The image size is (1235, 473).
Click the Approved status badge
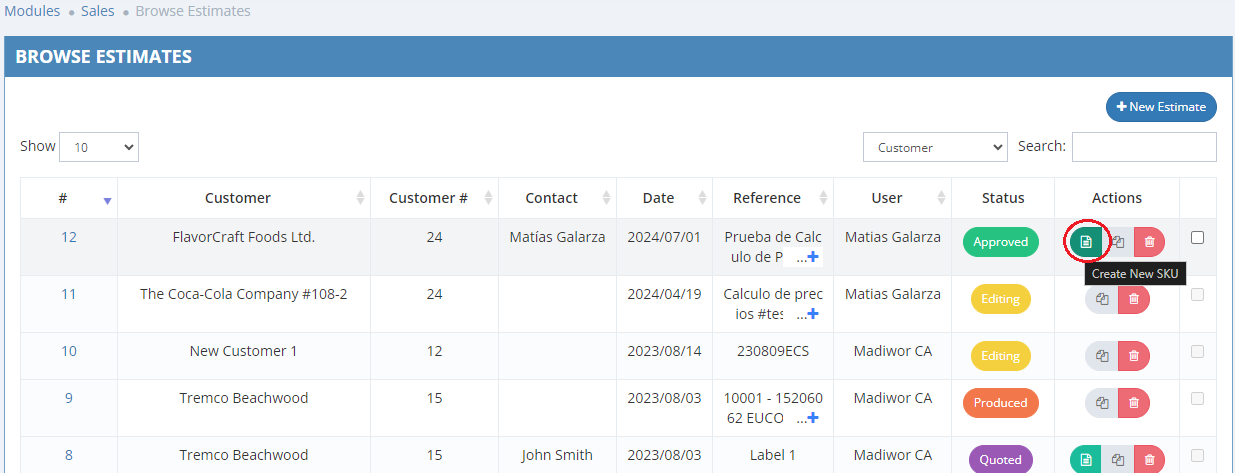tap(1001, 242)
